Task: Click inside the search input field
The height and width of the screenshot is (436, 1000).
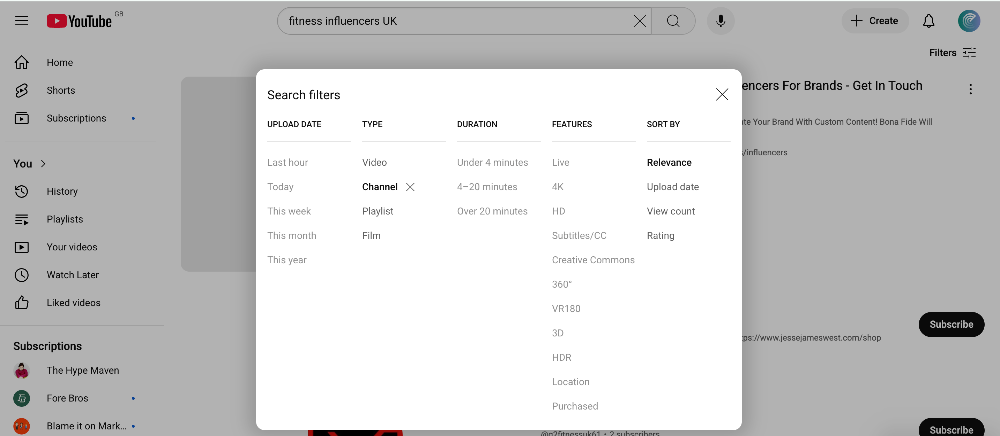Action: [x=455, y=21]
